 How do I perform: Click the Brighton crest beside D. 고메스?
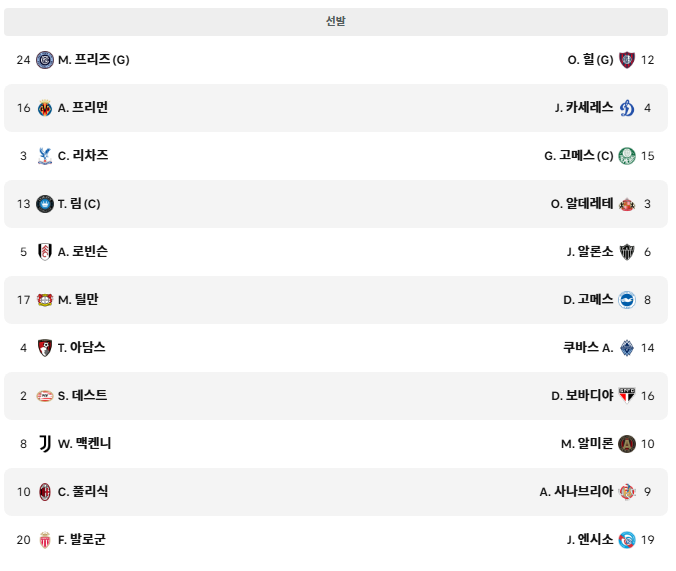[x=627, y=300]
